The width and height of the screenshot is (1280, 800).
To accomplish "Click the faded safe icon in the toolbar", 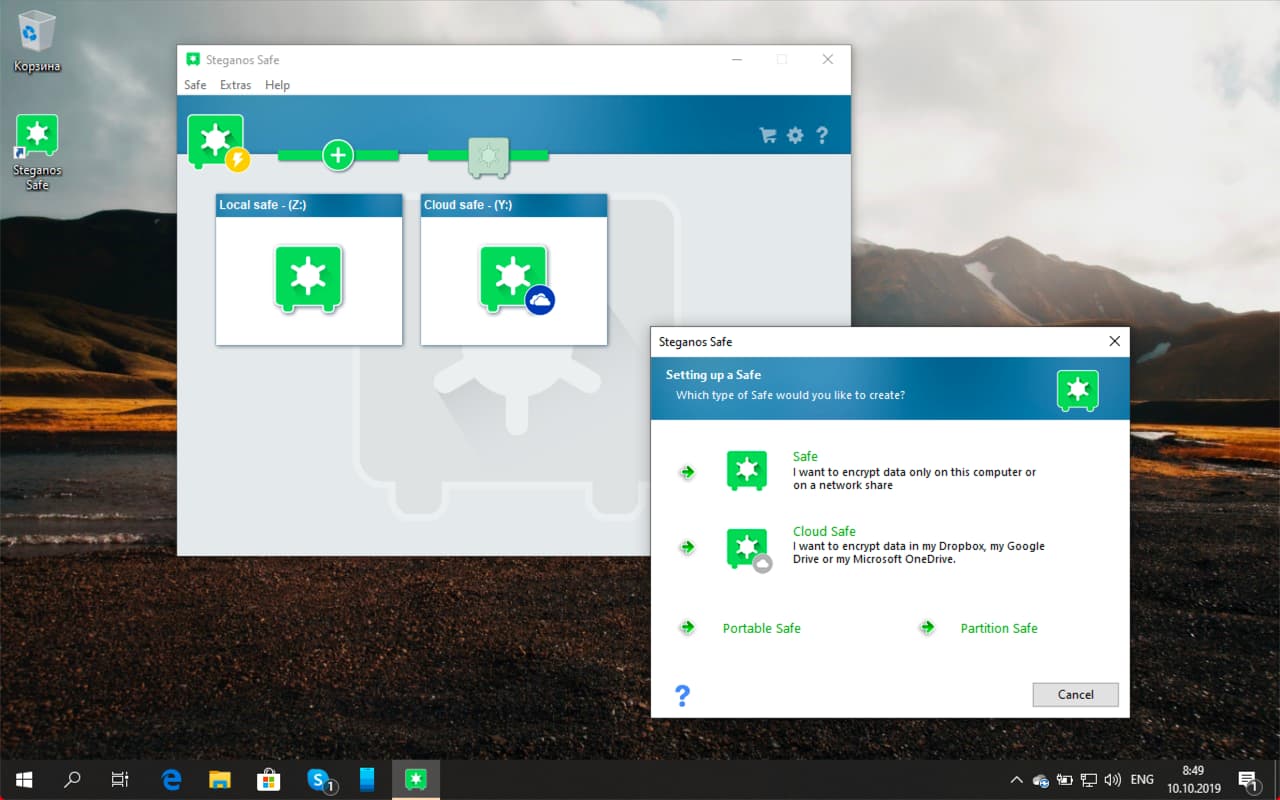I will tap(489, 156).
